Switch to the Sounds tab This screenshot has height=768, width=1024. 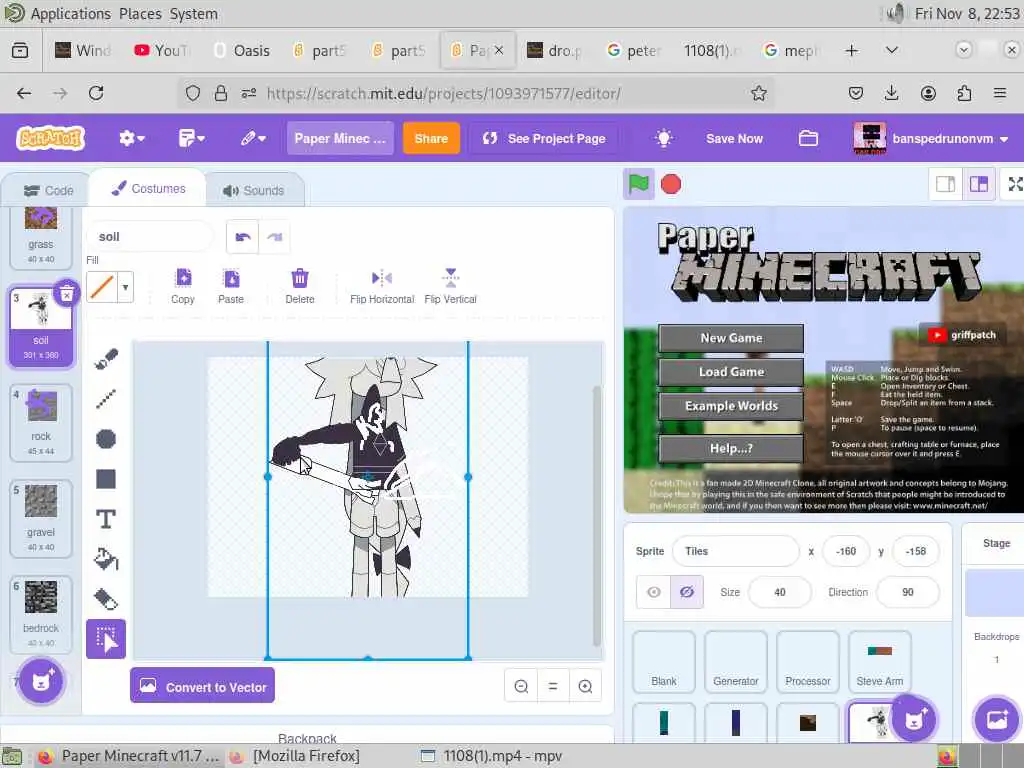pyautogui.click(x=253, y=190)
